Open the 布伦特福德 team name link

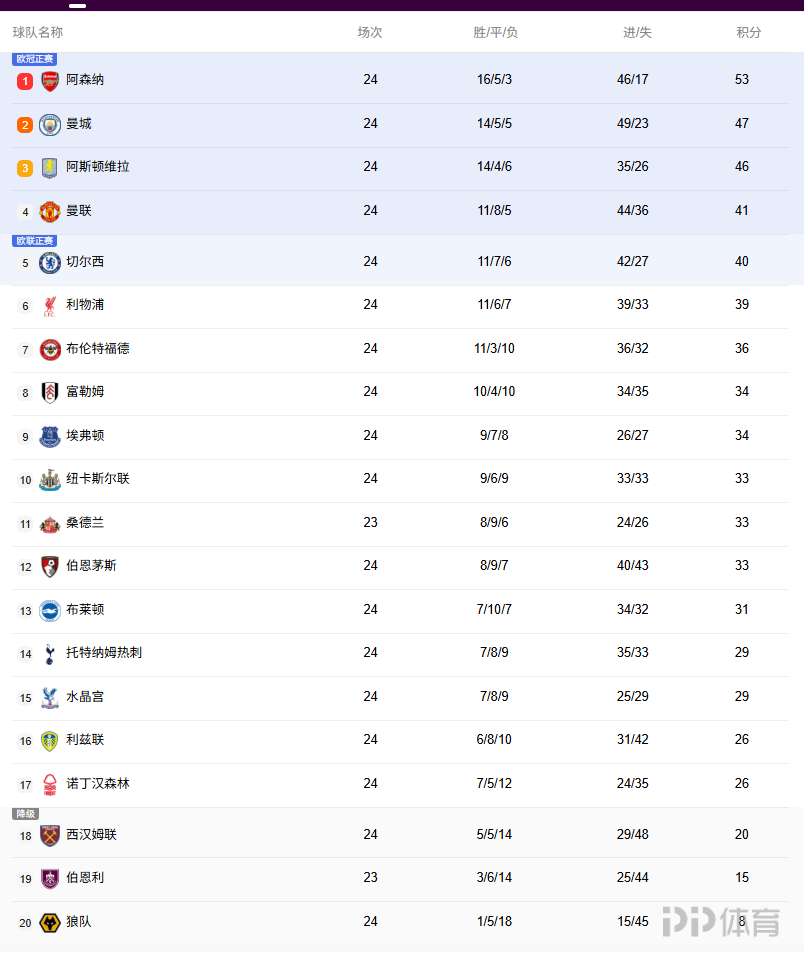(98, 349)
